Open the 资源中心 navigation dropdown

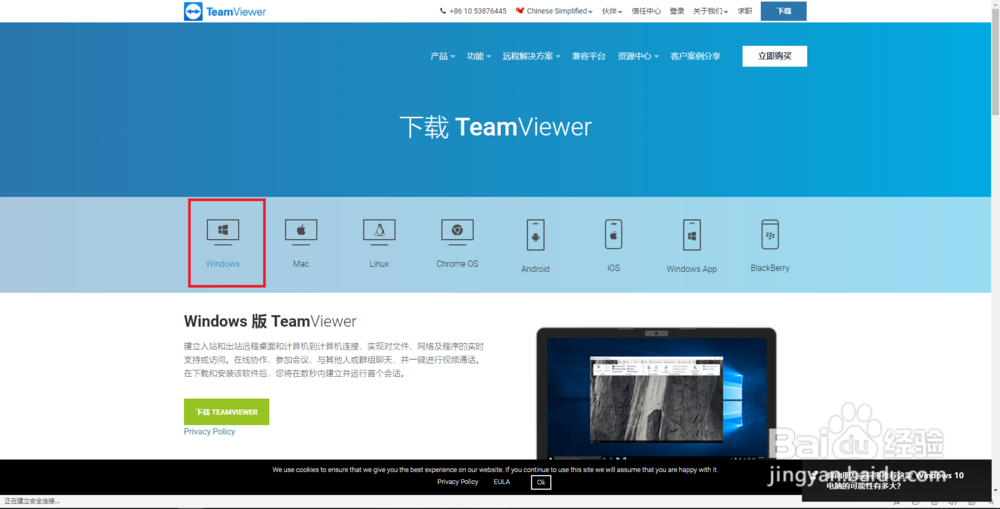point(638,56)
